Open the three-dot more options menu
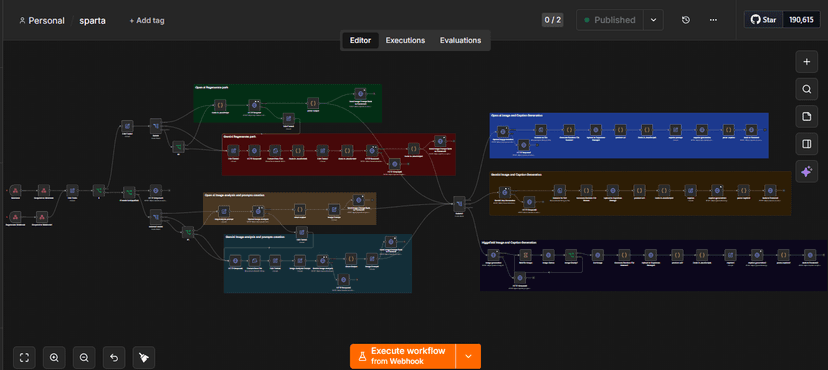 (713, 20)
